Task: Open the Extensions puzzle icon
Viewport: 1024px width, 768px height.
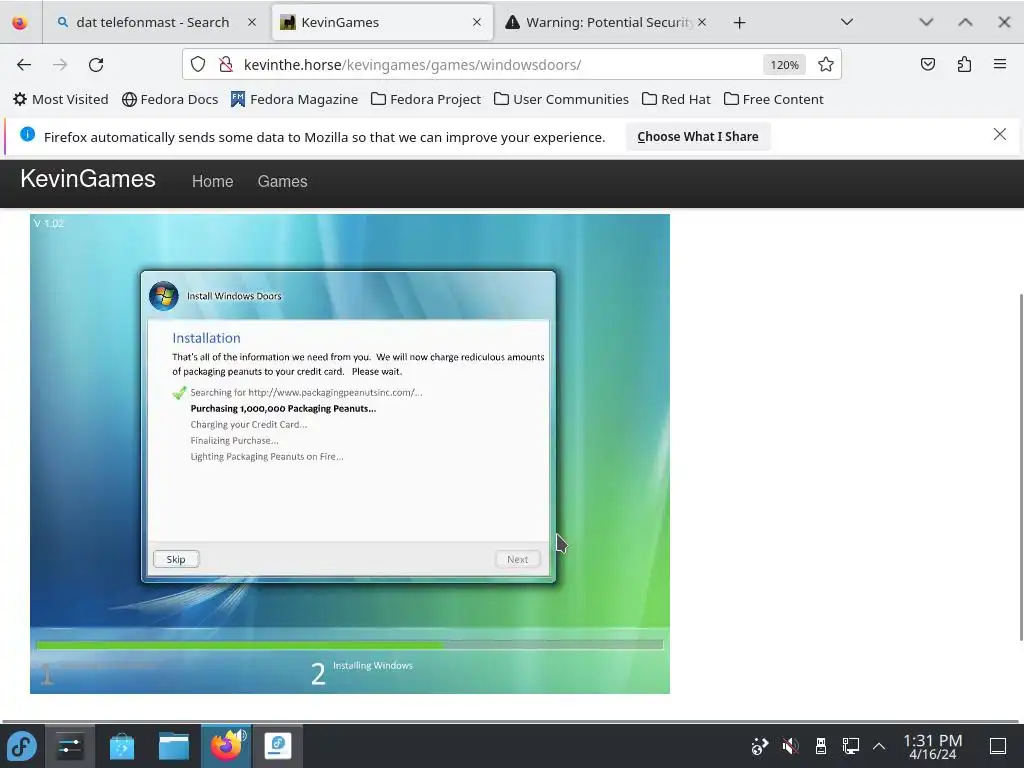Action: (964, 64)
